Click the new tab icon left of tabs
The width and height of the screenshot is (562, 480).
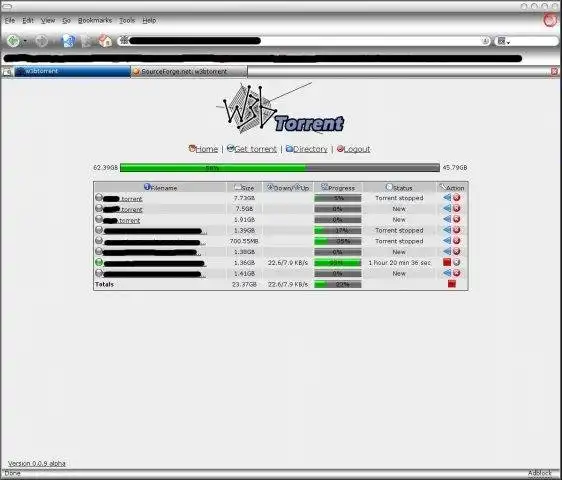pyautogui.click(x=7, y=72)
